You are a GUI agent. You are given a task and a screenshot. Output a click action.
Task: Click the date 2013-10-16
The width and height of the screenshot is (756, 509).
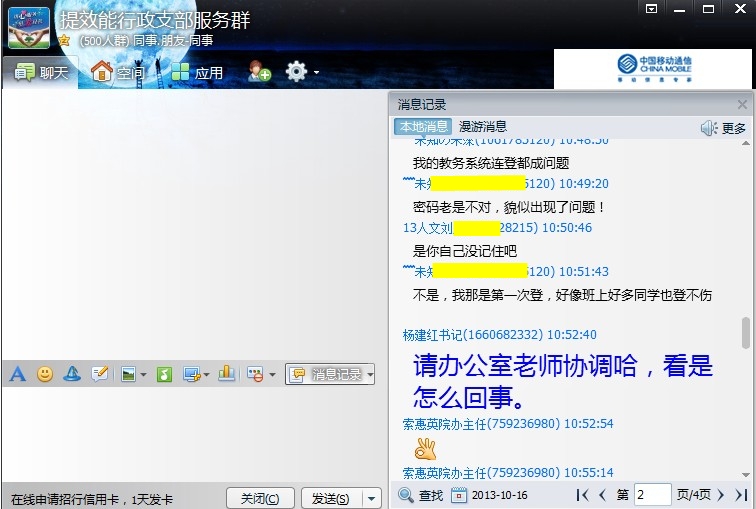(x=500, y=495)
